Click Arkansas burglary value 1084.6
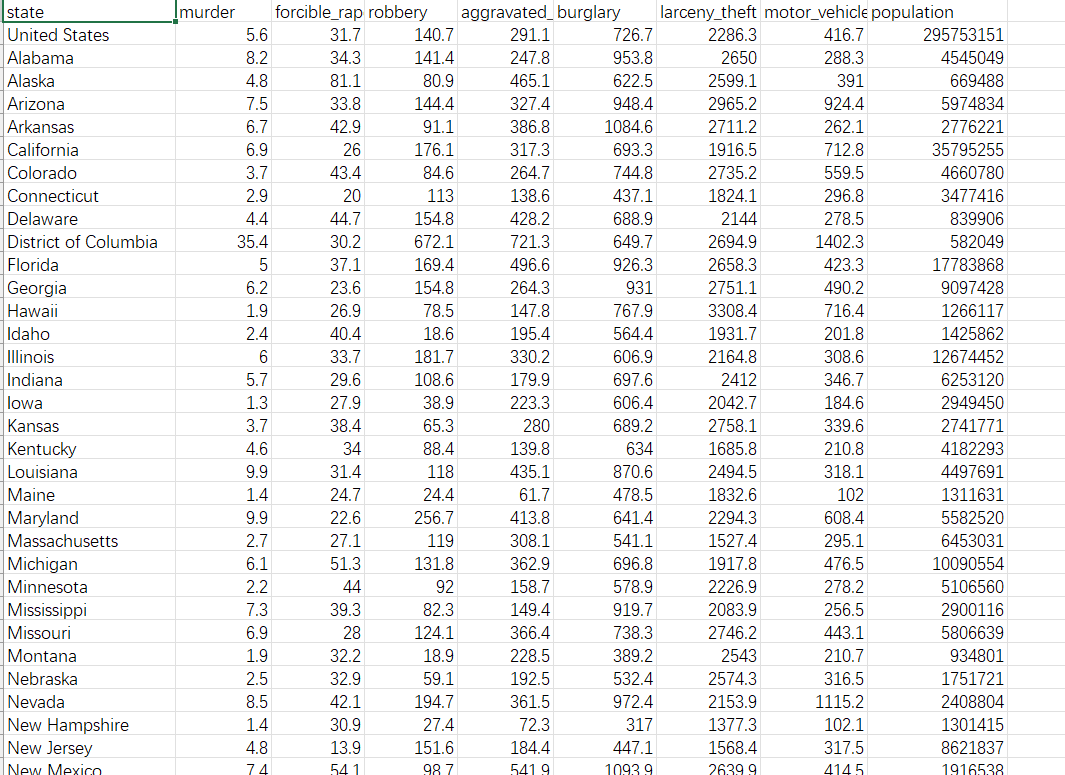The image size is (1065, 775). point(604,127)
